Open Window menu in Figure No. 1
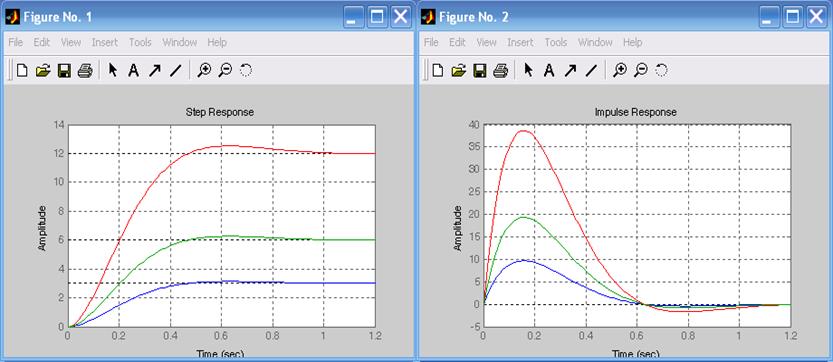833x362 pixels. [x=180, y=42]
